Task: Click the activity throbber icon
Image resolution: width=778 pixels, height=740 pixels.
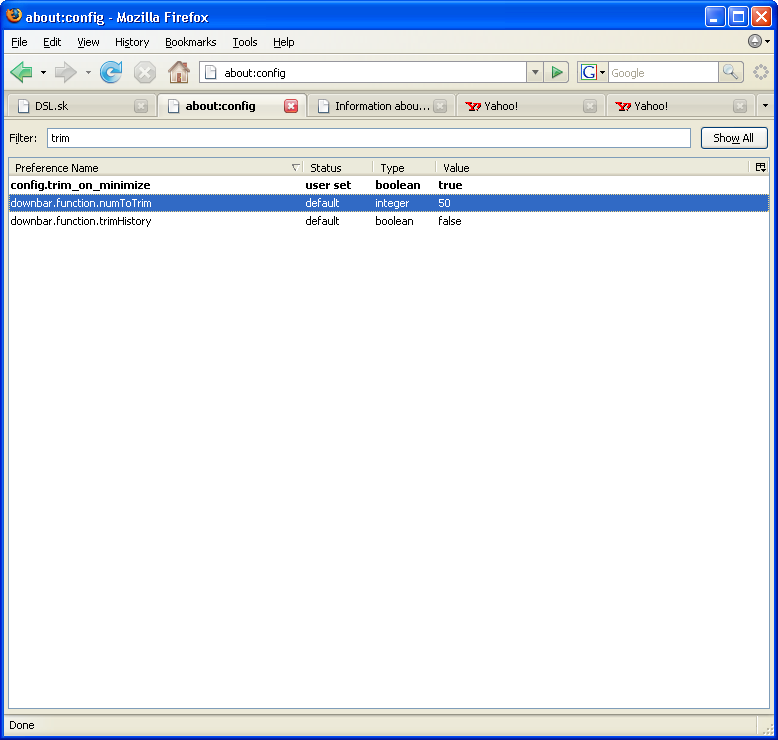Action: pos(761,72)
